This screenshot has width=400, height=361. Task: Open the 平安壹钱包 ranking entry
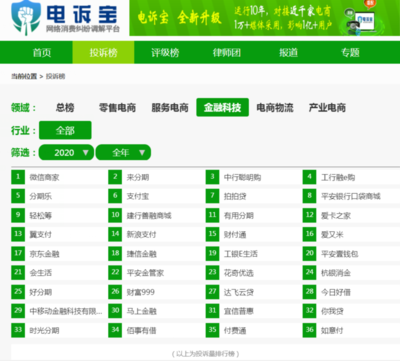[340, 254]
